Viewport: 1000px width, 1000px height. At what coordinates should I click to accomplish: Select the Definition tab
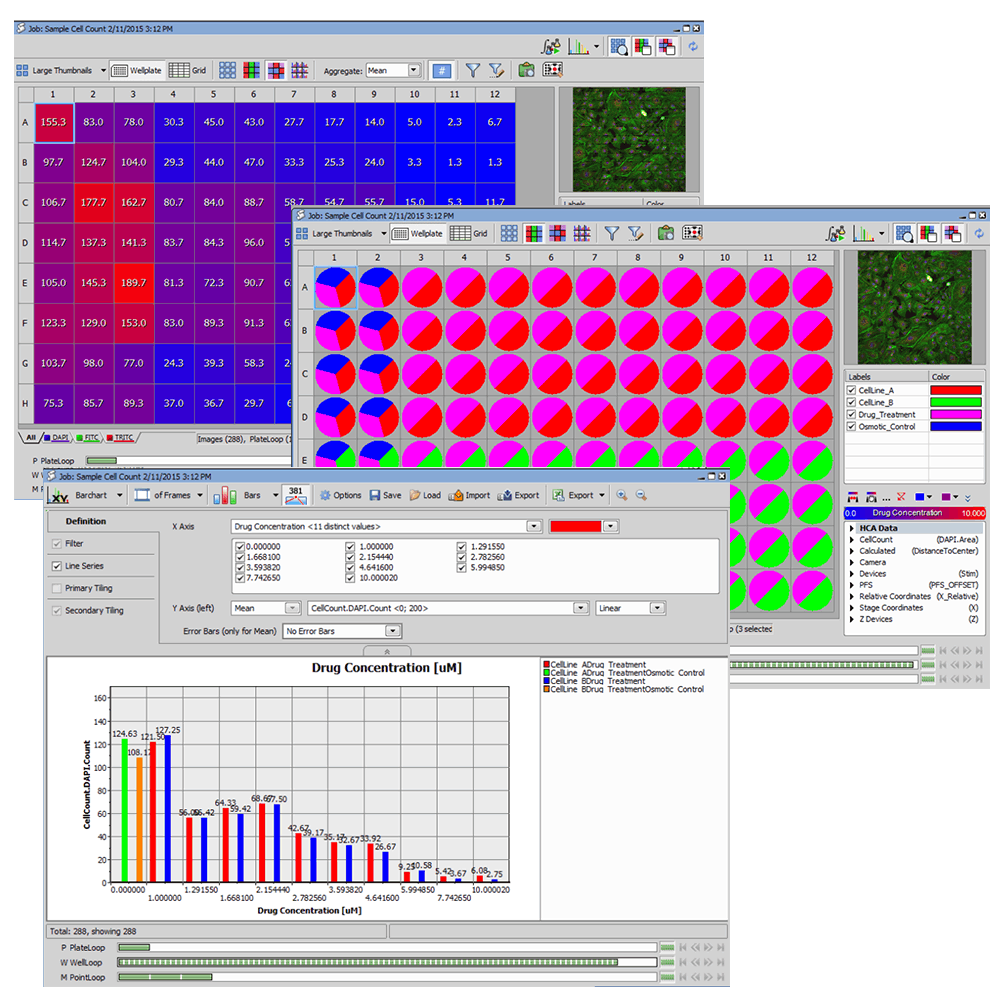[x=85, y=521]
